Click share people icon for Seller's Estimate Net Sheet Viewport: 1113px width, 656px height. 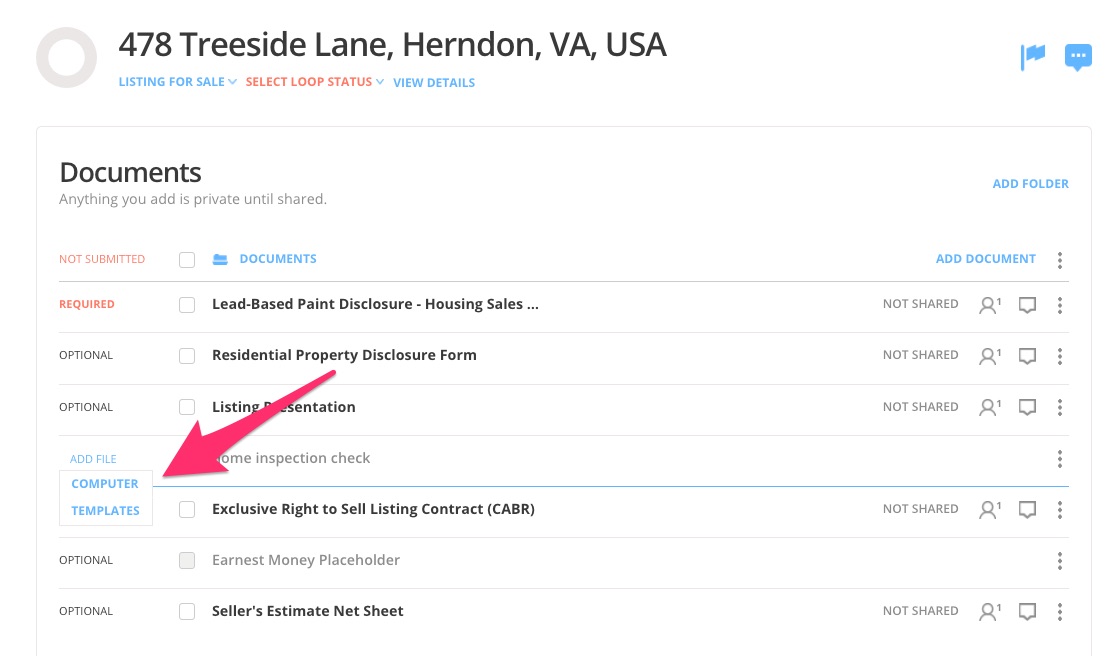[989, 611]
